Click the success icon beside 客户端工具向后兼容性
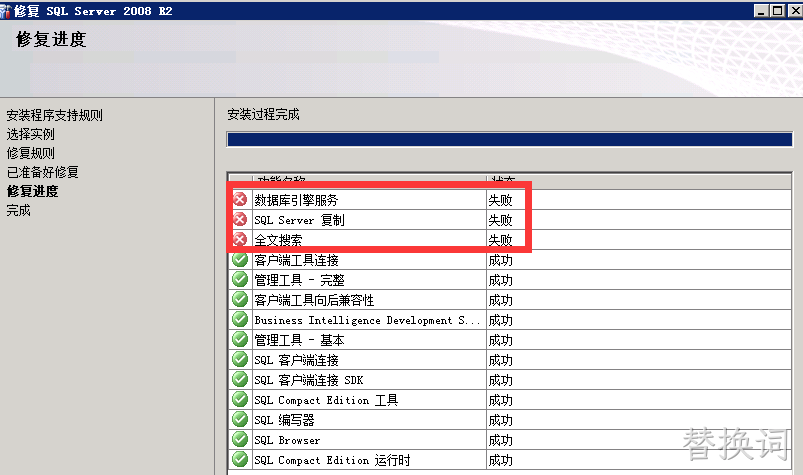803x475 pixels. pyautogui.click(x=240, y=299)
